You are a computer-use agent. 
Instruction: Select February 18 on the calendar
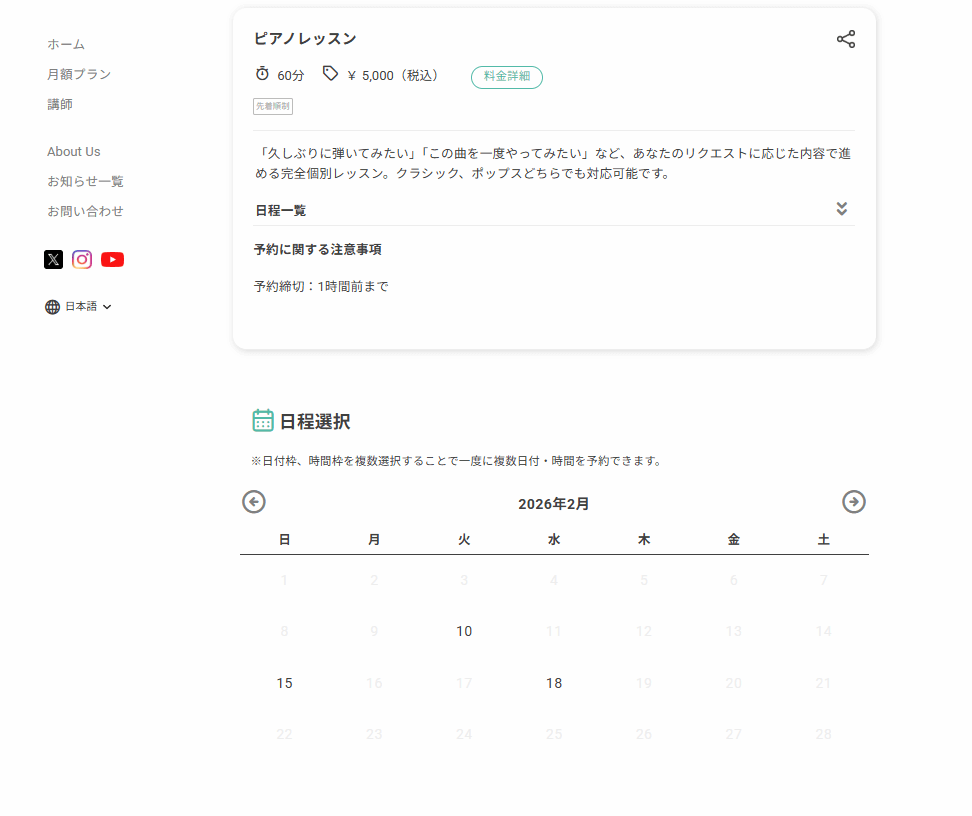[554, 683]
